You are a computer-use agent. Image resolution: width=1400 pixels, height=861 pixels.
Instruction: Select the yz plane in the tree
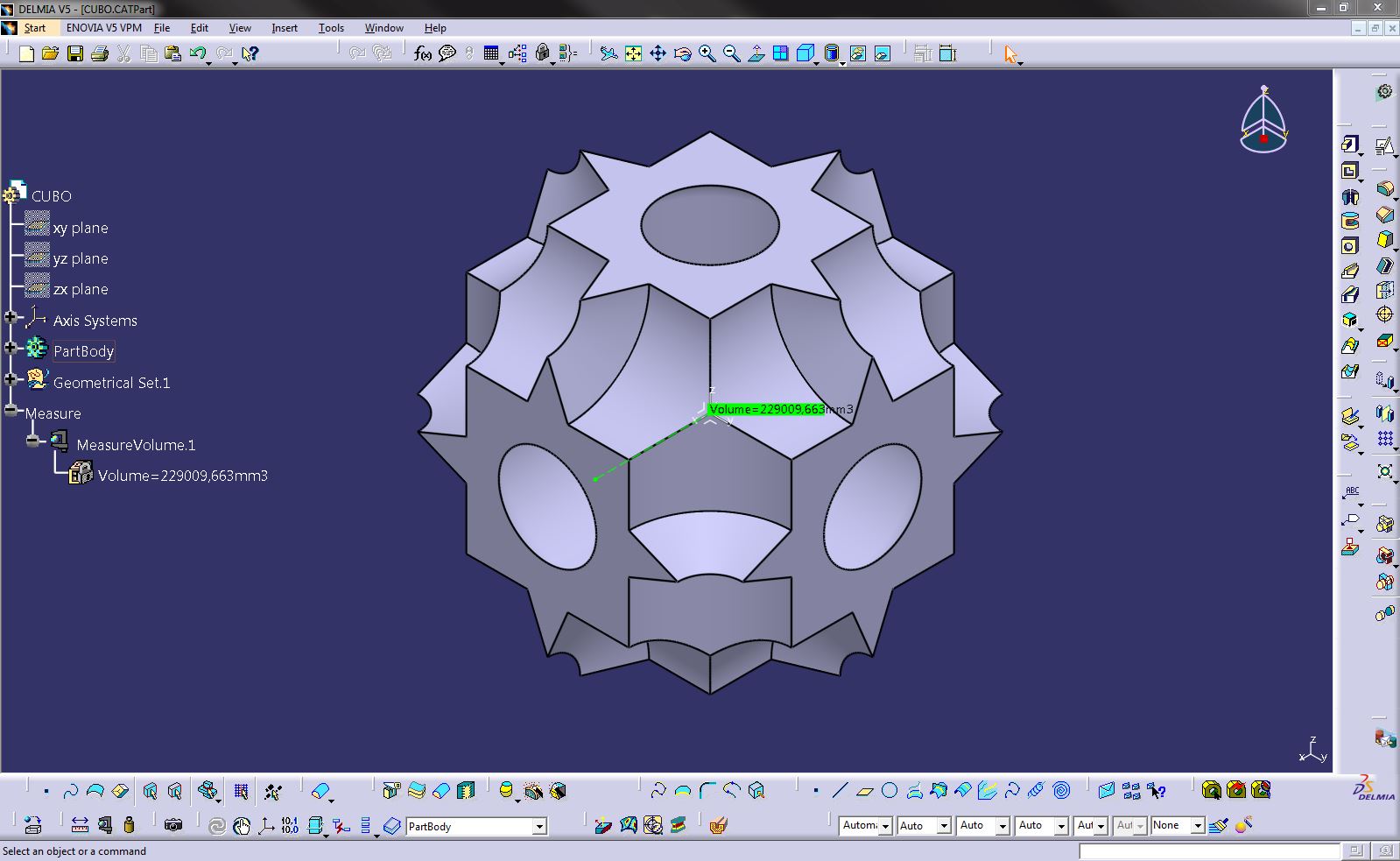(81, 258)
